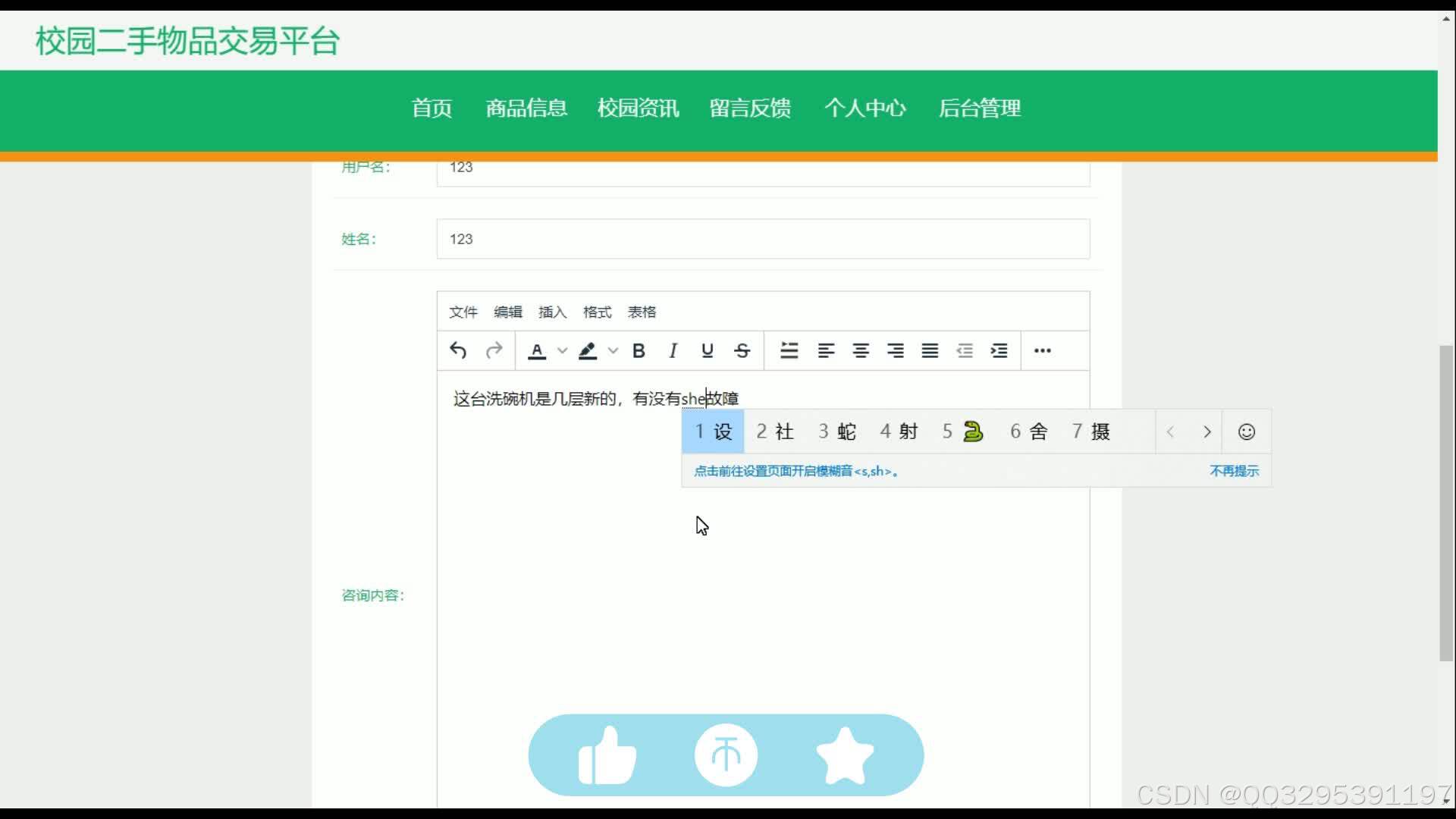Toggle italic formatting
This screenshot has width=1456, height=819.
pos(673,350)
